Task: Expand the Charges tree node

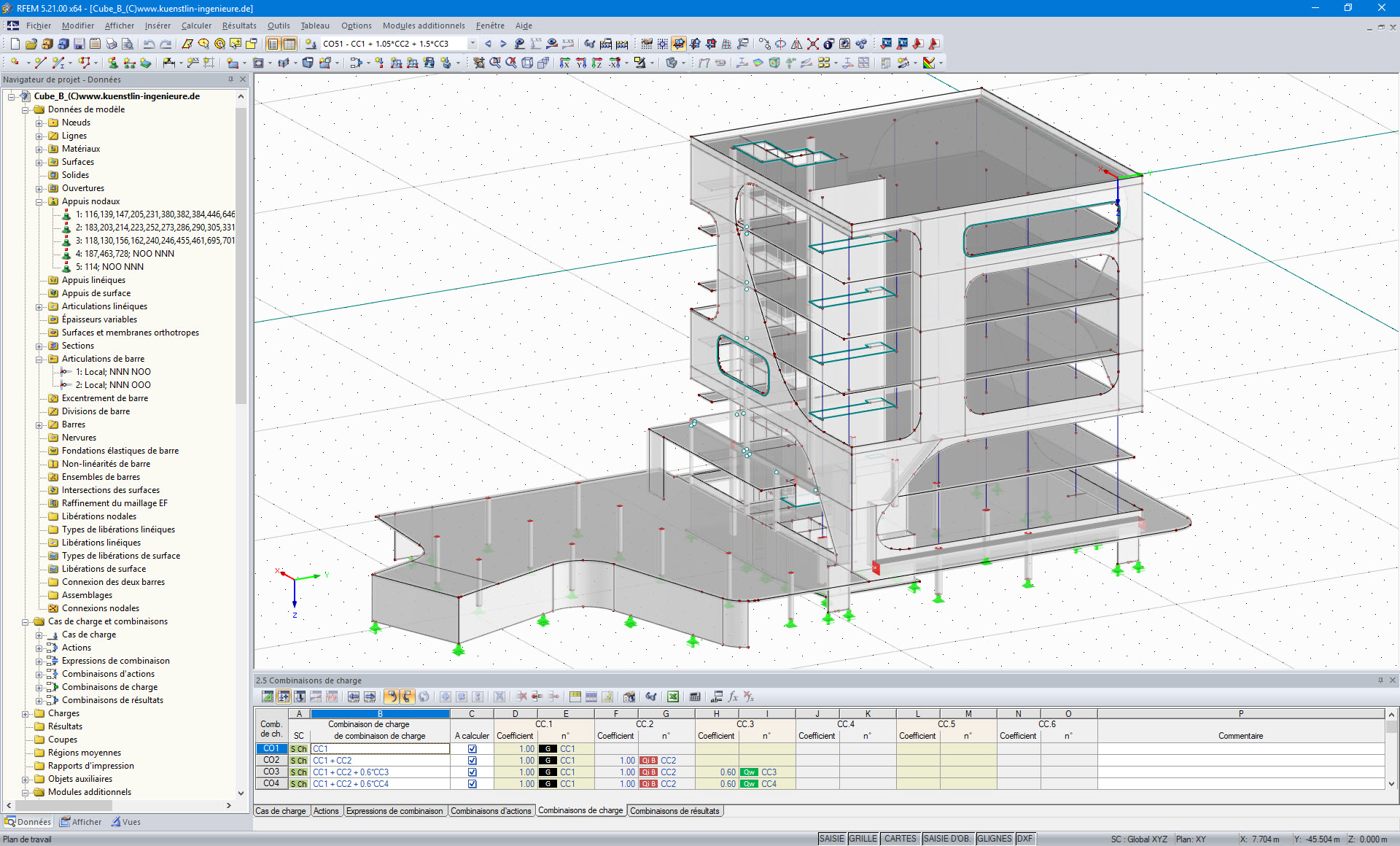Action: (26, 713)
